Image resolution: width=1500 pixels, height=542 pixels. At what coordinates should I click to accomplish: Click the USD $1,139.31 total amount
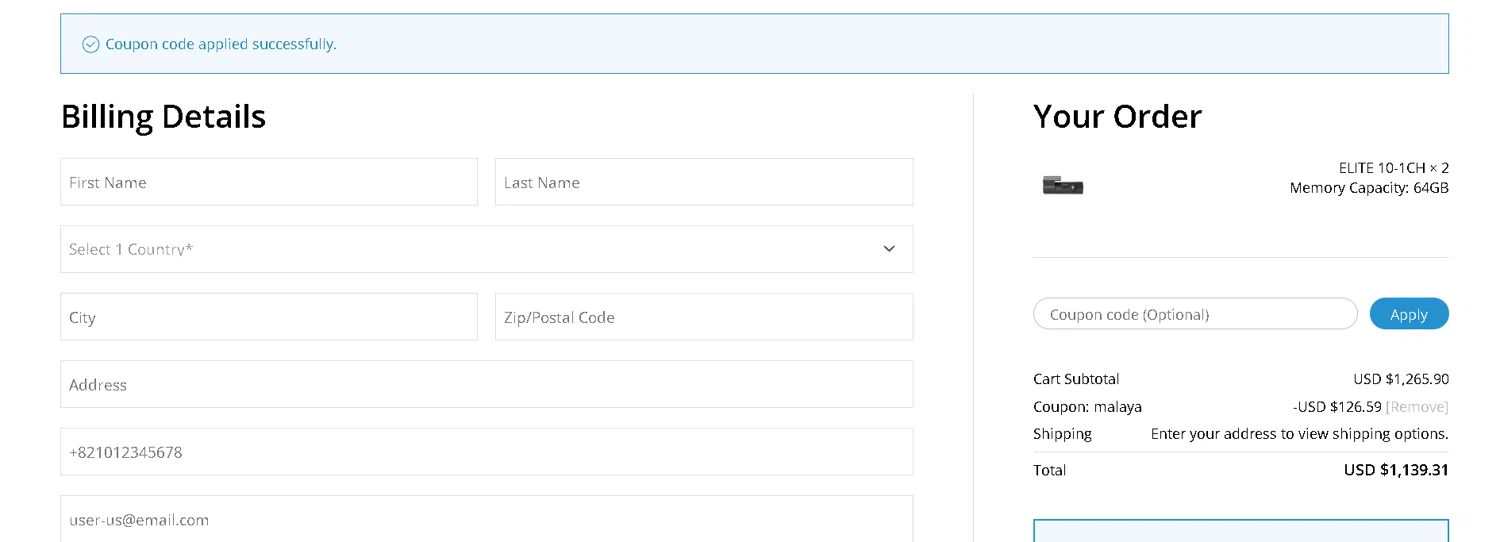pyautogui.click(x=1396, y=470)
